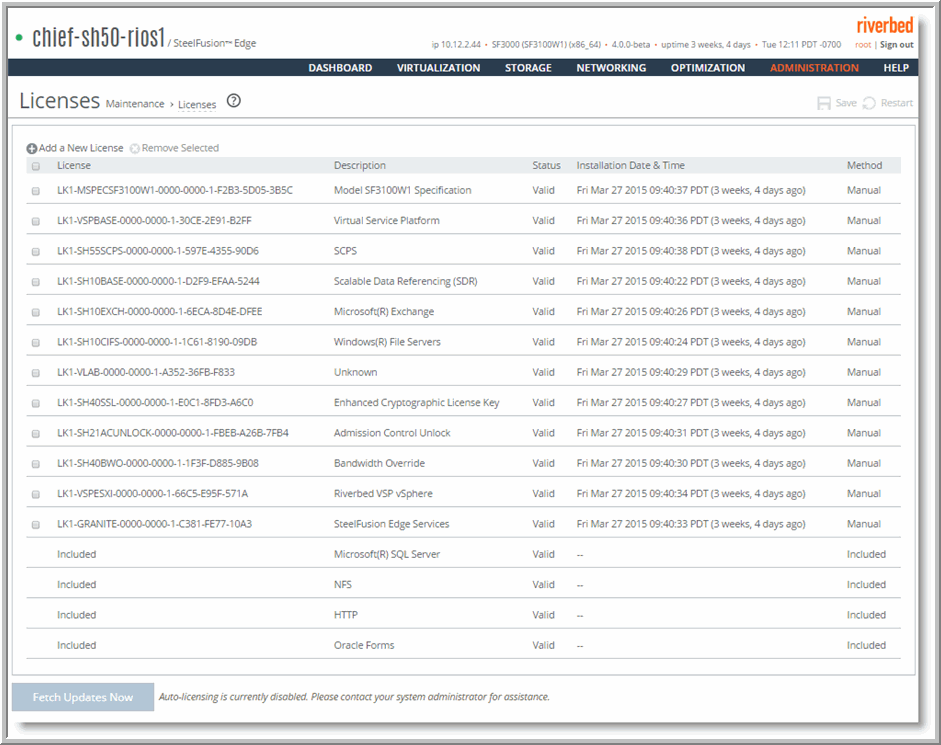Check the LK1-MSPECSF3100W1 license checkbox
The image size is (941, 745).
[36, 191]
